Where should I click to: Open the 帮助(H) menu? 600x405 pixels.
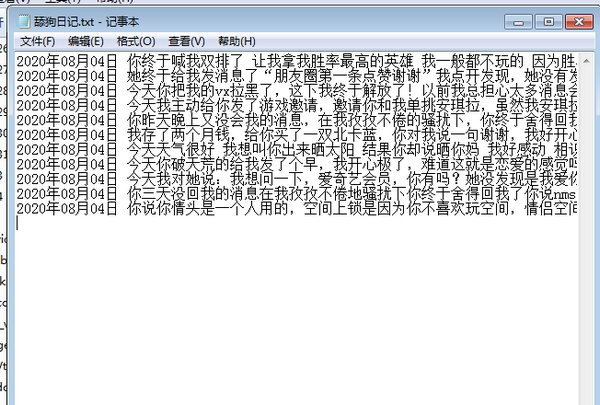coord(236,41)
